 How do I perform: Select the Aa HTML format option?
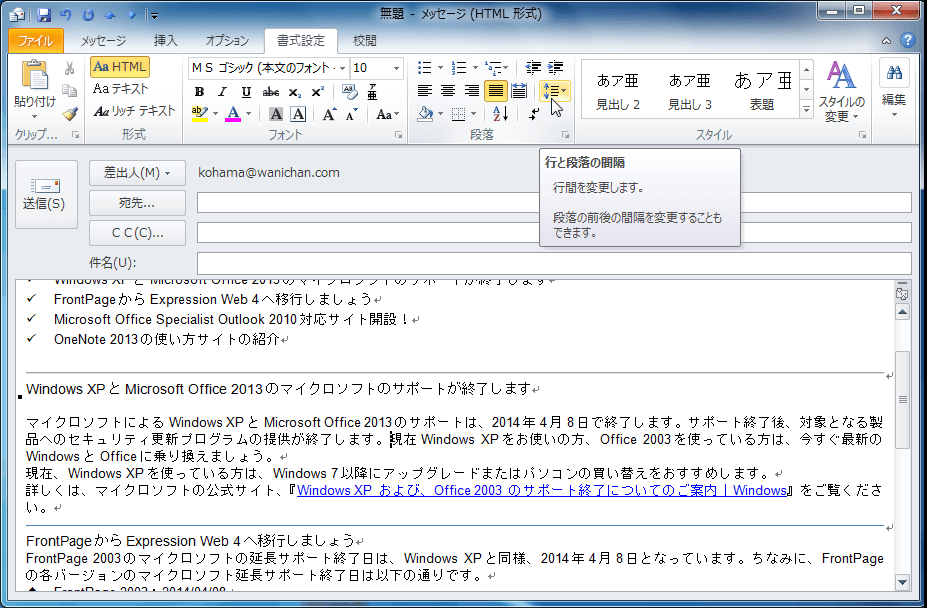pyautogui.click(x=119, y=67)
